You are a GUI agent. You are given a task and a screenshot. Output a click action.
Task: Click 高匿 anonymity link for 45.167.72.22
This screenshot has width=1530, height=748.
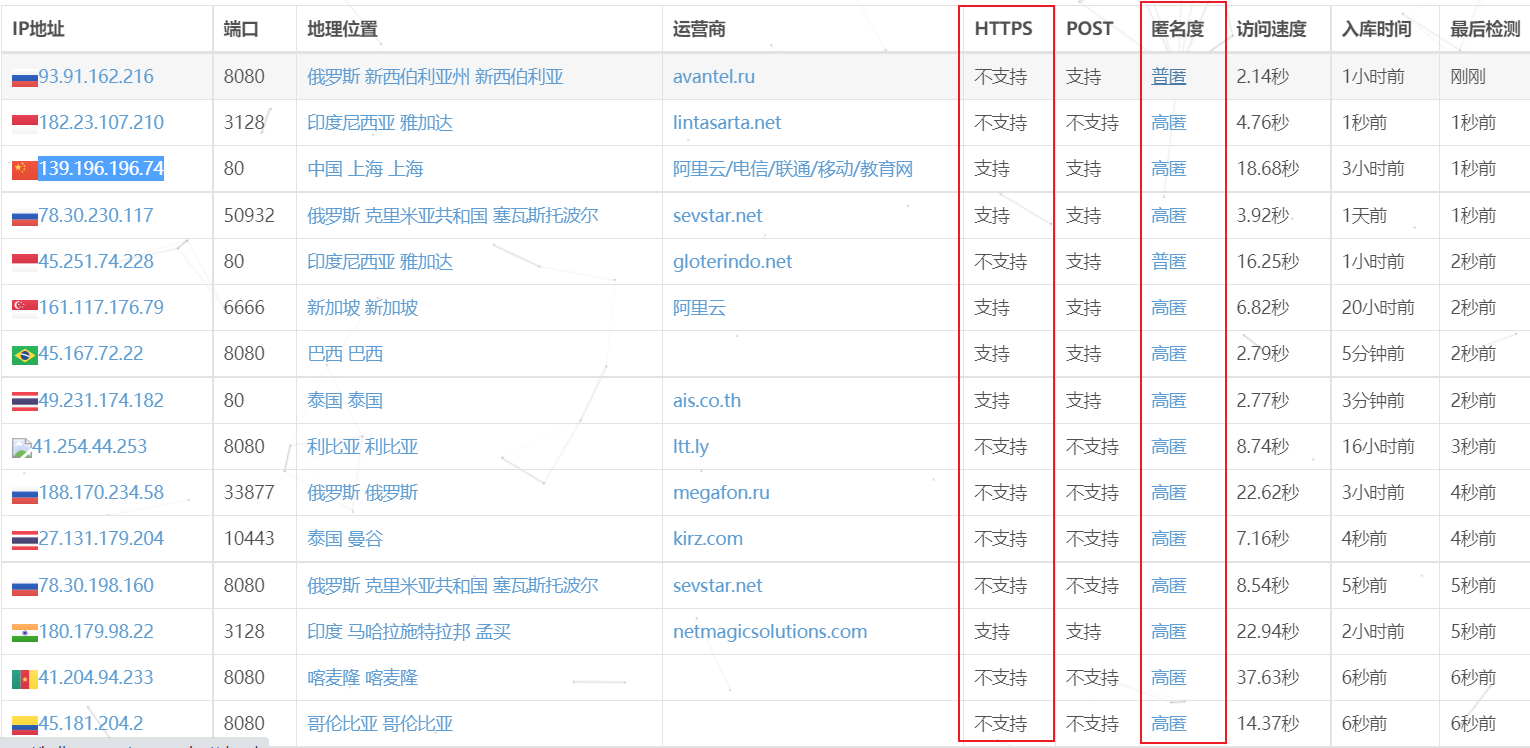[1168, 353]
